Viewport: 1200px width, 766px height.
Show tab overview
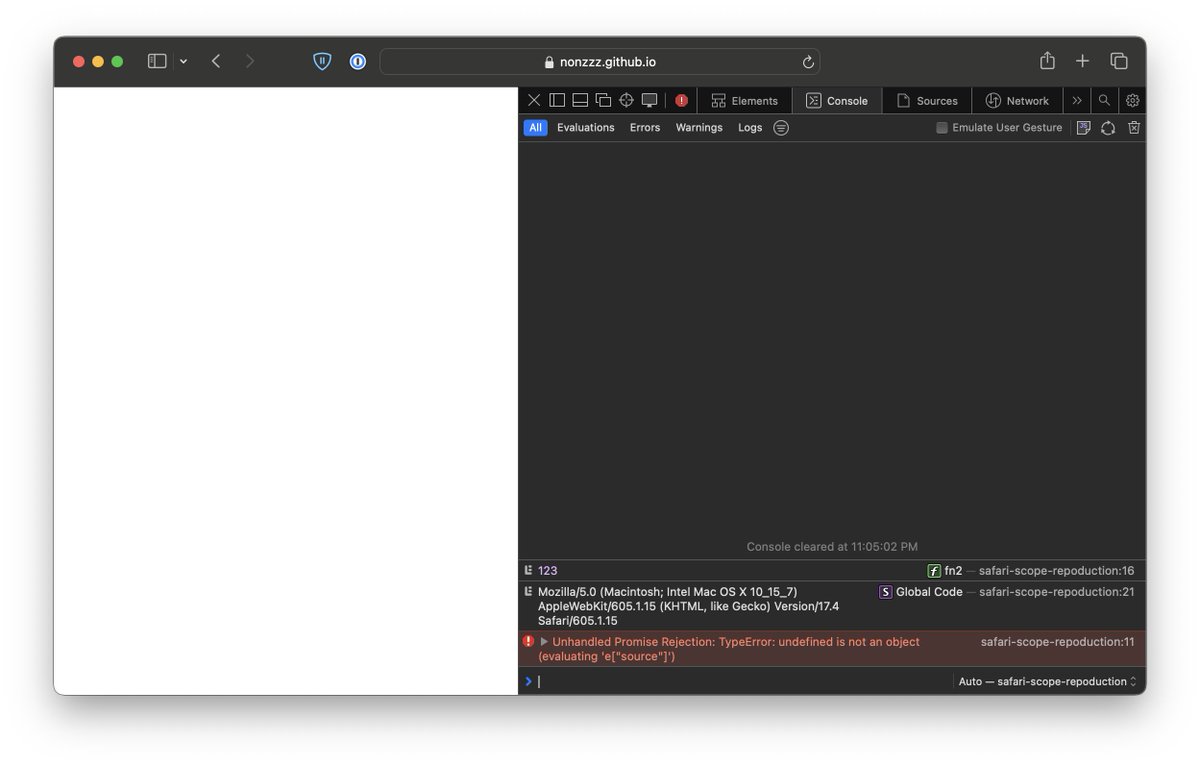1119,61
